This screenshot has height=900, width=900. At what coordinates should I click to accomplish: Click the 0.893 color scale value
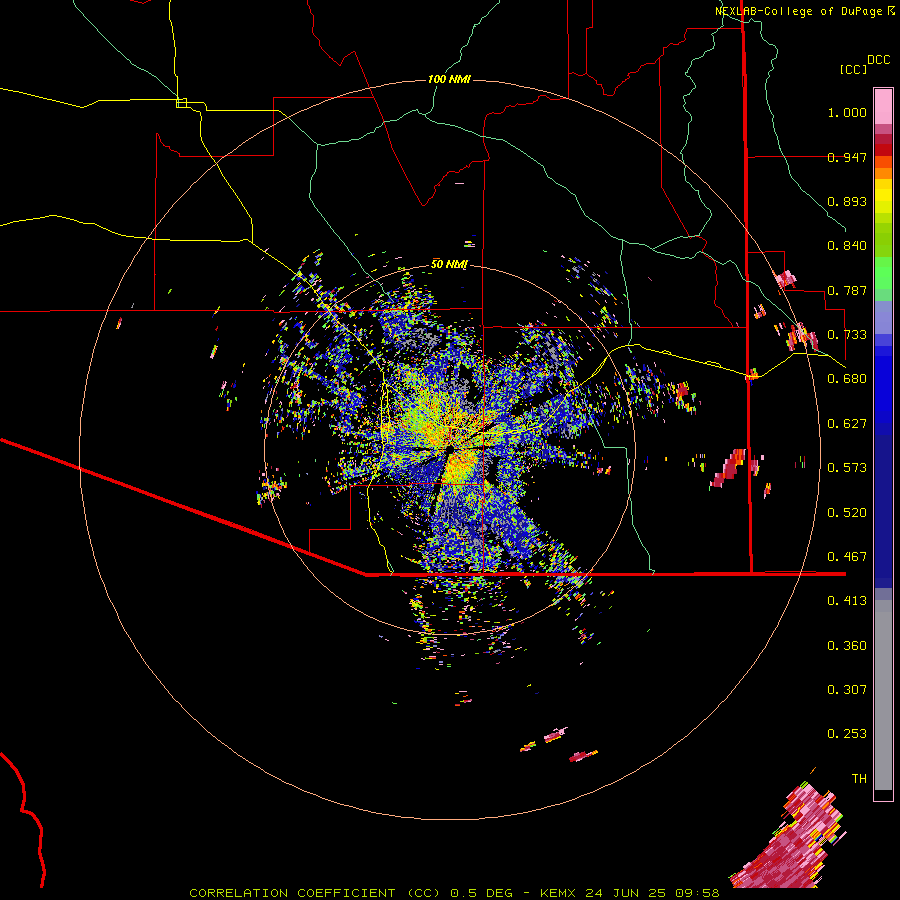[x=847, y=201]
